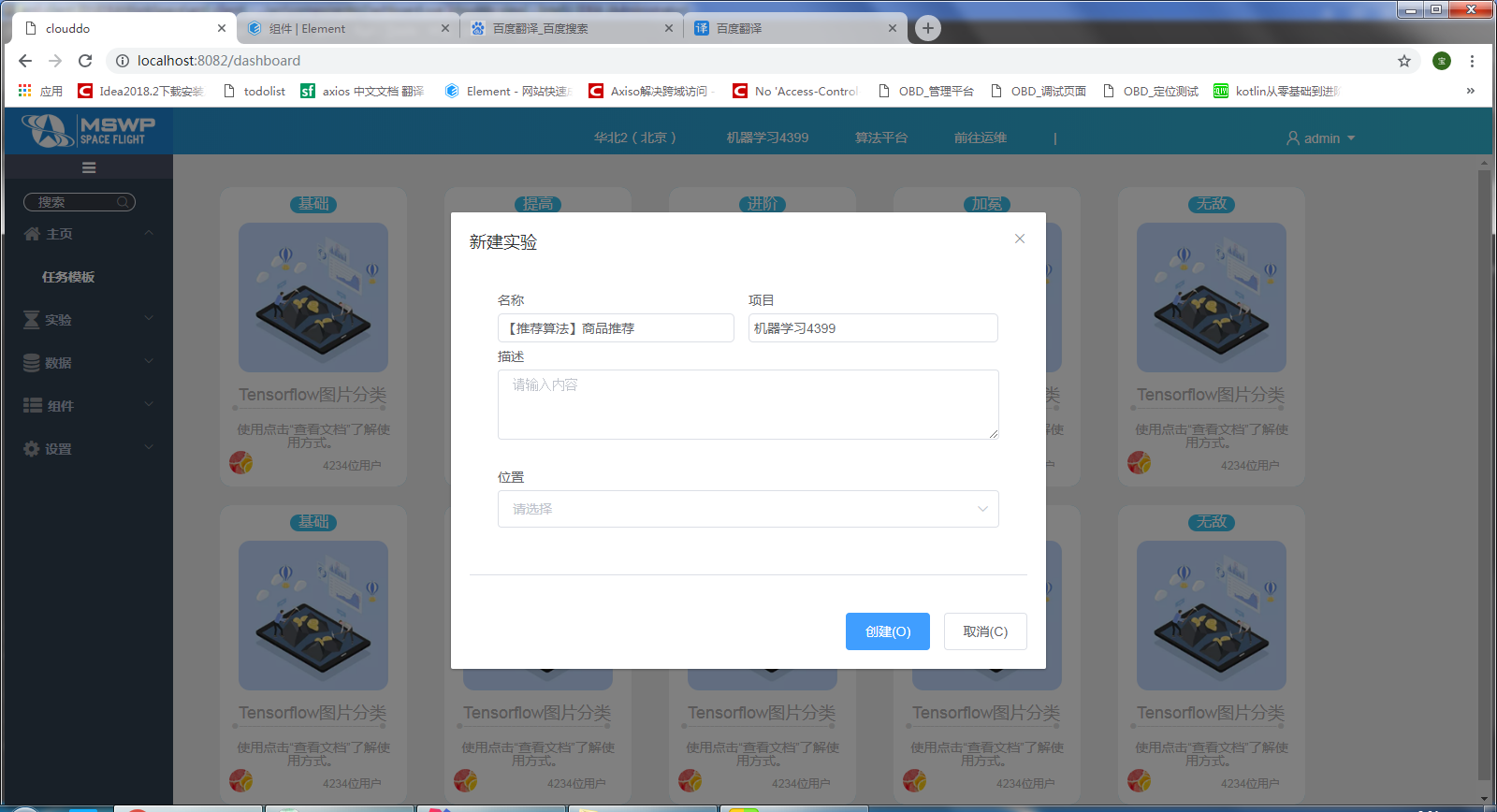Select 机器学习4399 in the header

coord(767,138)
